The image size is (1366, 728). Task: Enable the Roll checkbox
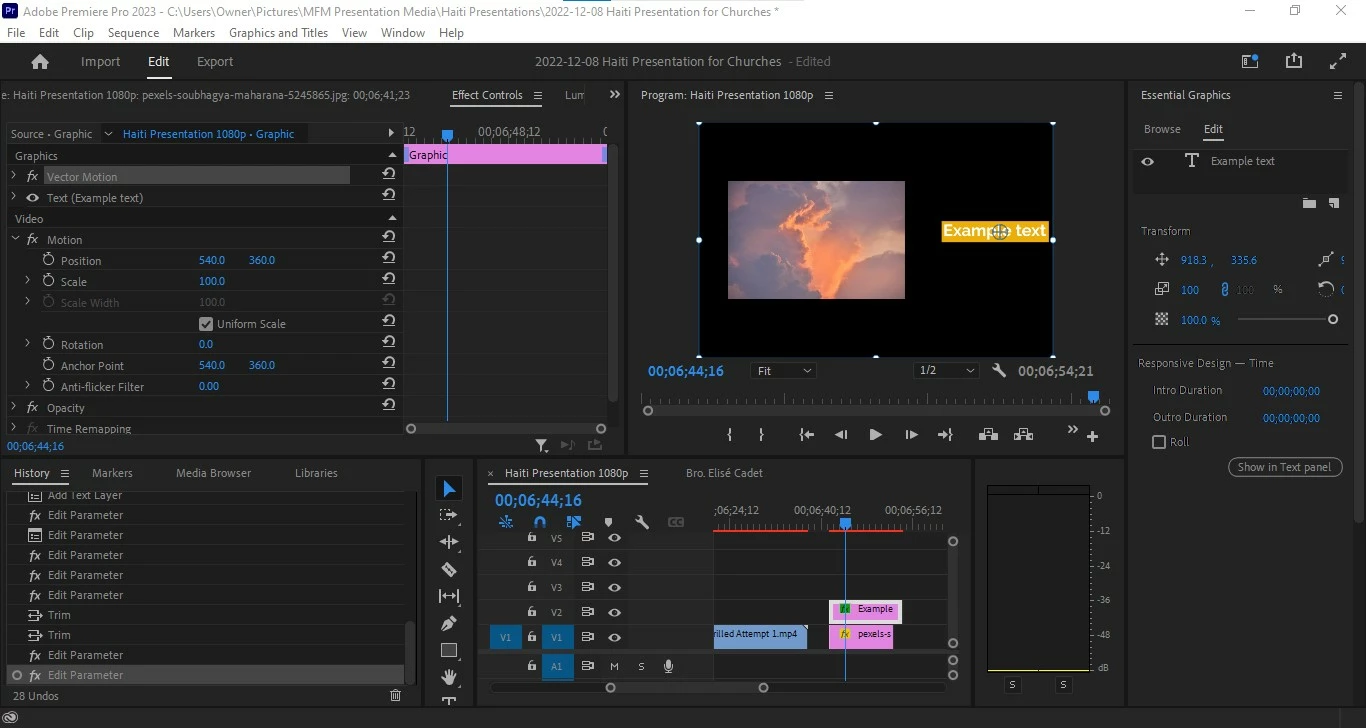pyautogui.click(x=1159, y=442)
